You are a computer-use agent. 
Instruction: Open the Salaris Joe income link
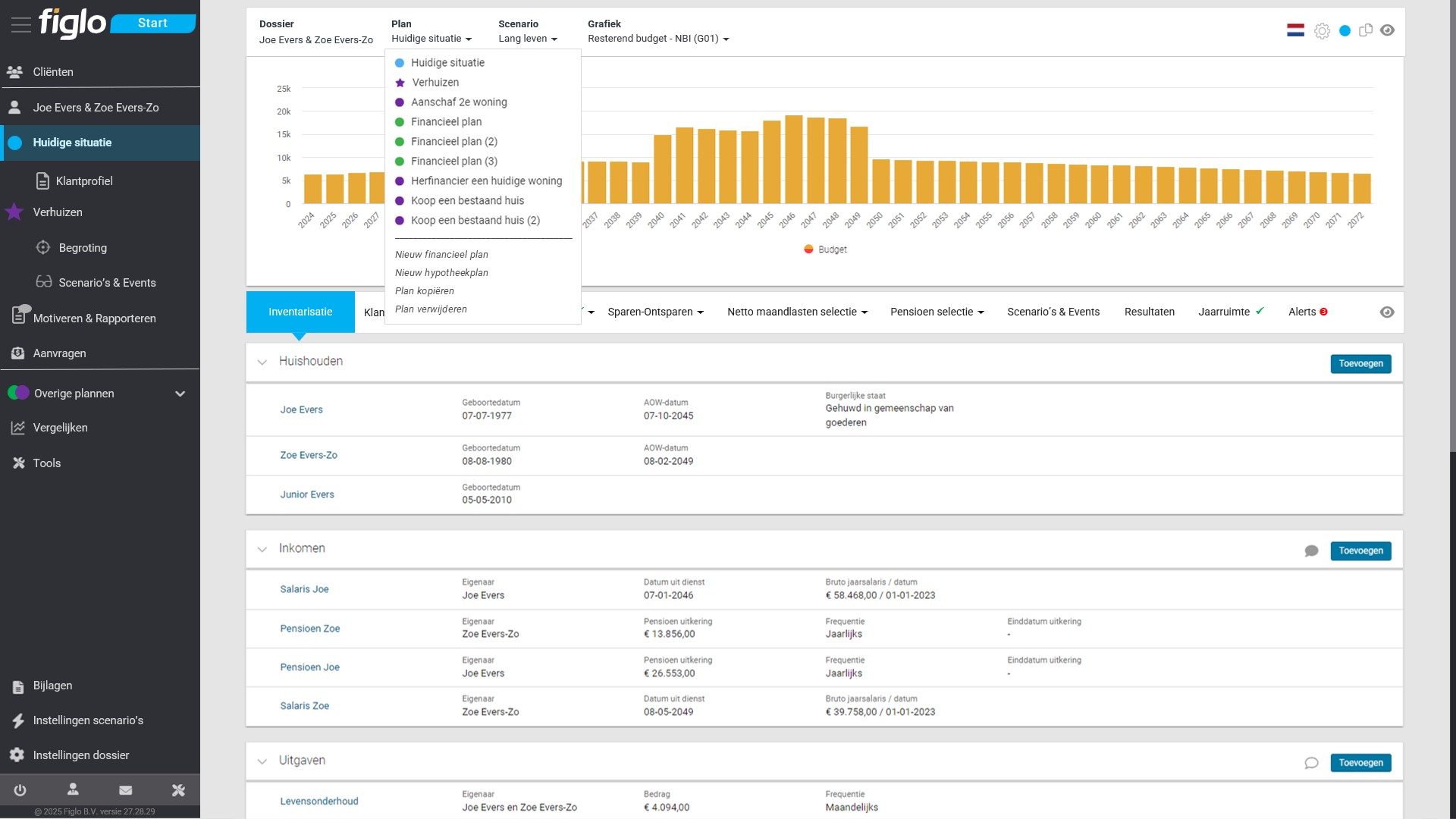tap(304, 590)
